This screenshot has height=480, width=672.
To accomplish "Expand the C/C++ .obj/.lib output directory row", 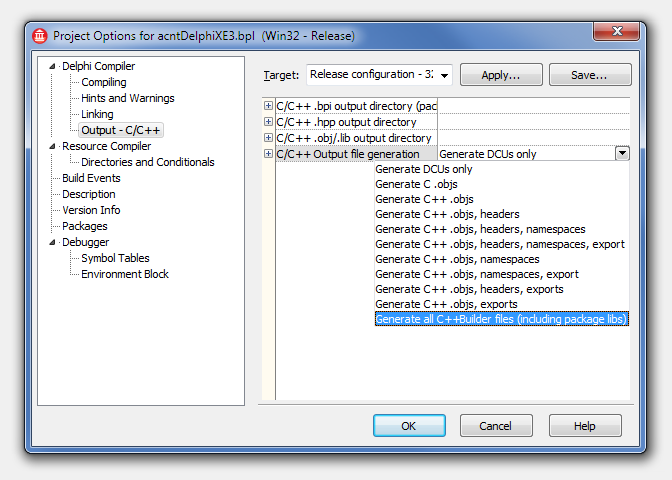I will pyautogui.click(x=268, y=138).
